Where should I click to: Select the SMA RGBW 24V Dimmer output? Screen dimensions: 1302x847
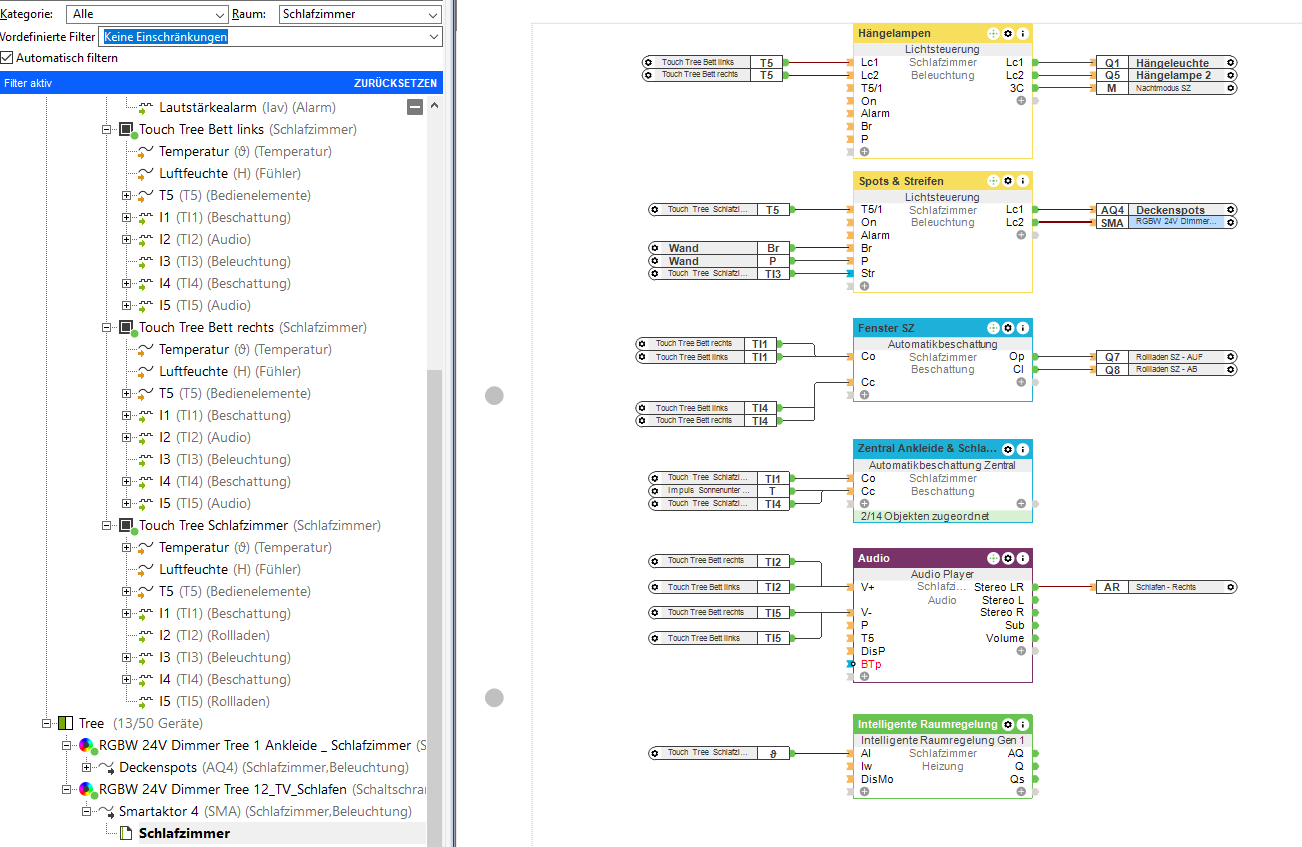1166,223
